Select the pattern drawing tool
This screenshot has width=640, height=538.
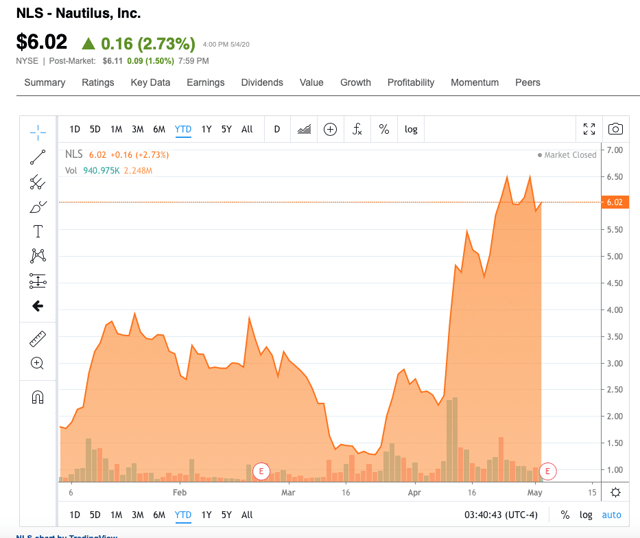click(38, 256)
